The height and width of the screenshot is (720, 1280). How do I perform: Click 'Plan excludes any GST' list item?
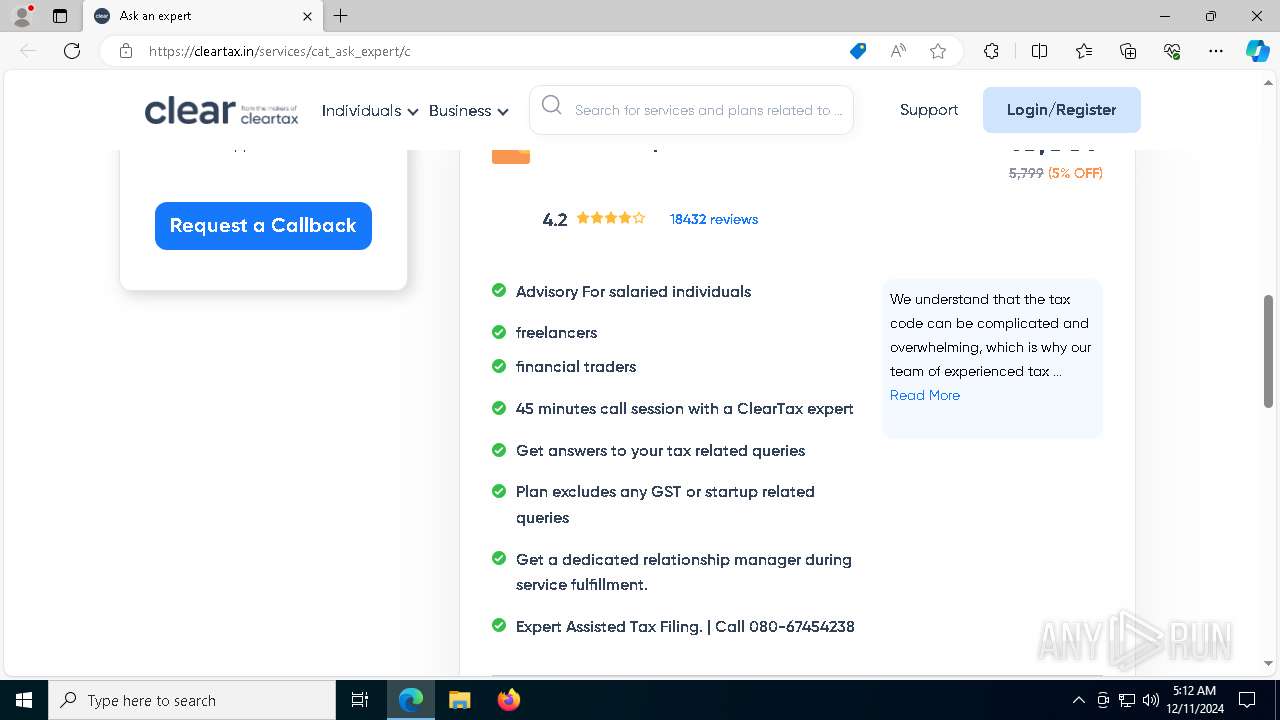665,505
